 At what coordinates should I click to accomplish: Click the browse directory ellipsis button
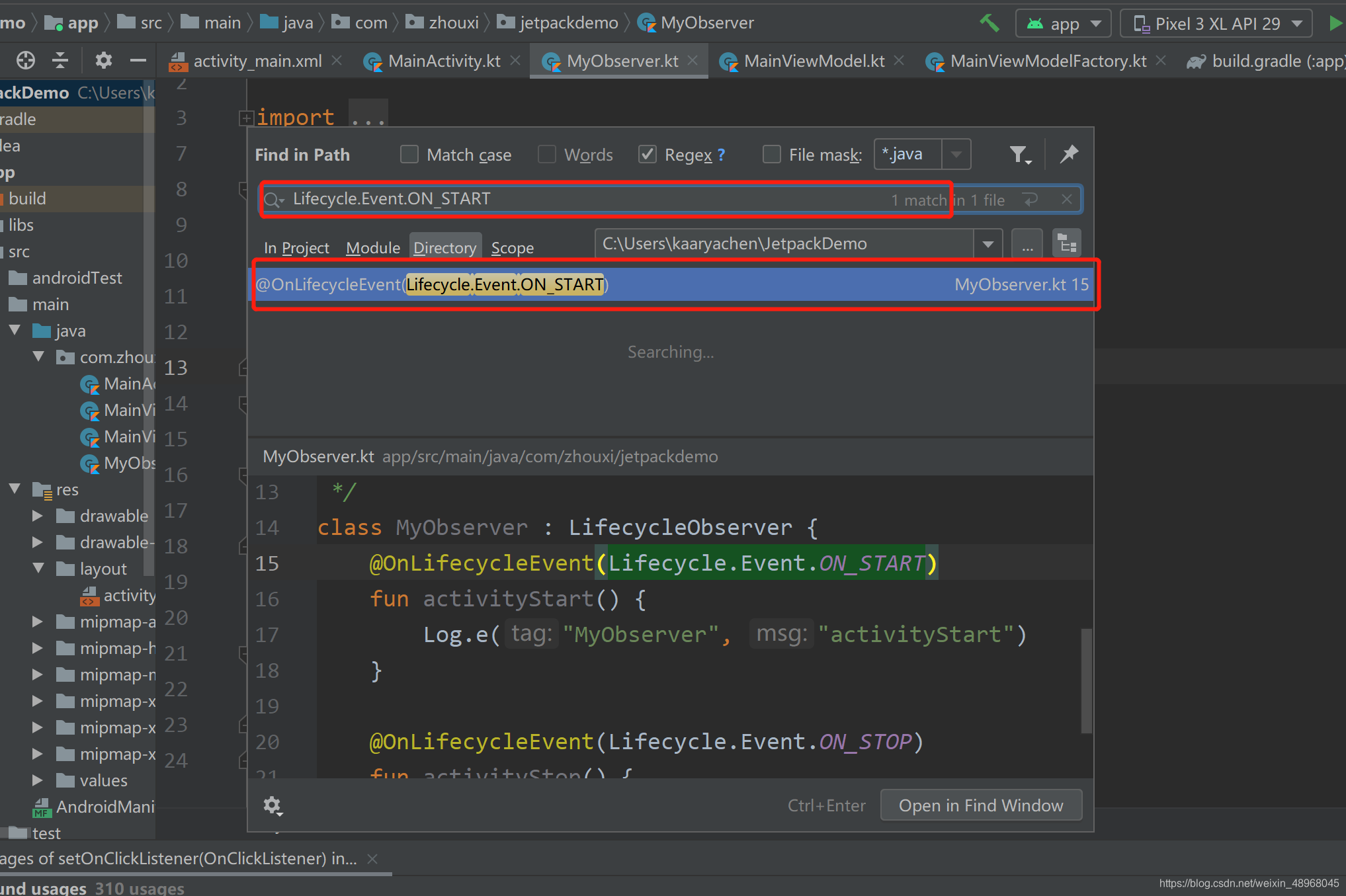point(1027,244)
